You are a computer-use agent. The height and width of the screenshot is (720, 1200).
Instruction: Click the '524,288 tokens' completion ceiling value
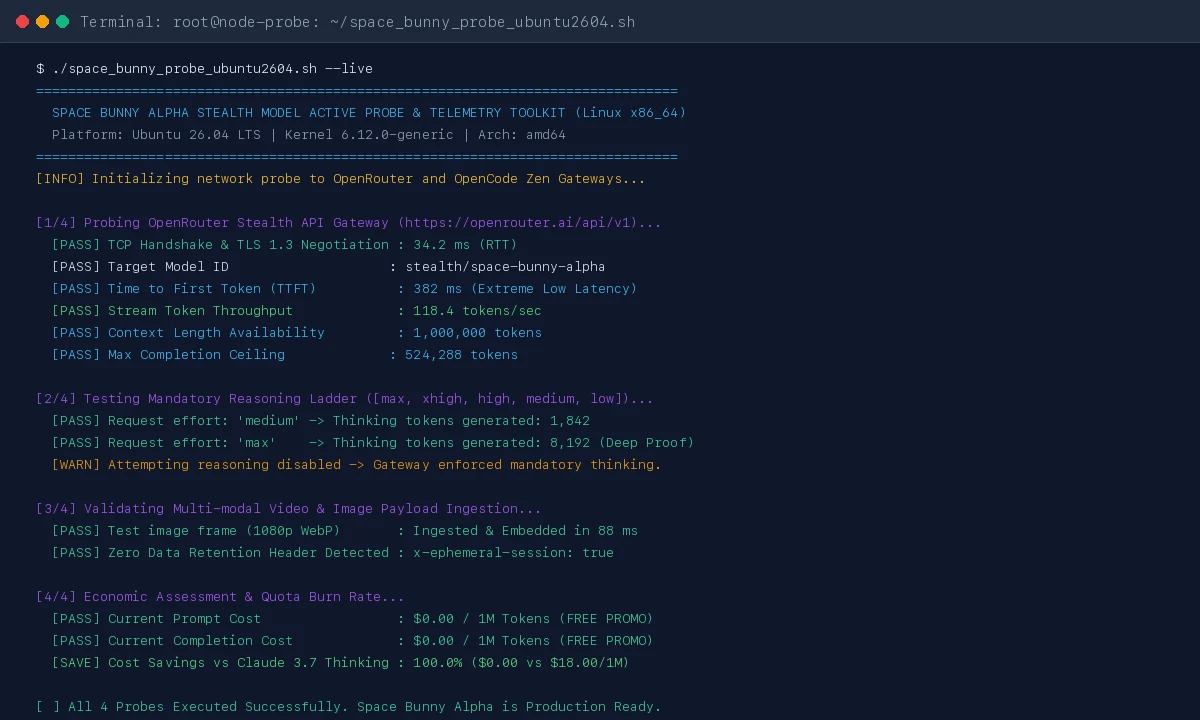pos(461,355)
